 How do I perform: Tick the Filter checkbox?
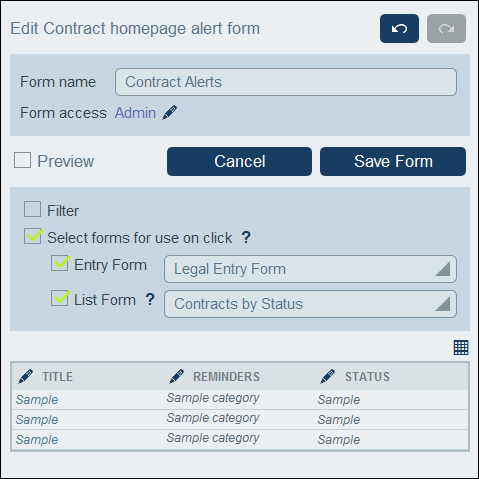tap(32, 209)
